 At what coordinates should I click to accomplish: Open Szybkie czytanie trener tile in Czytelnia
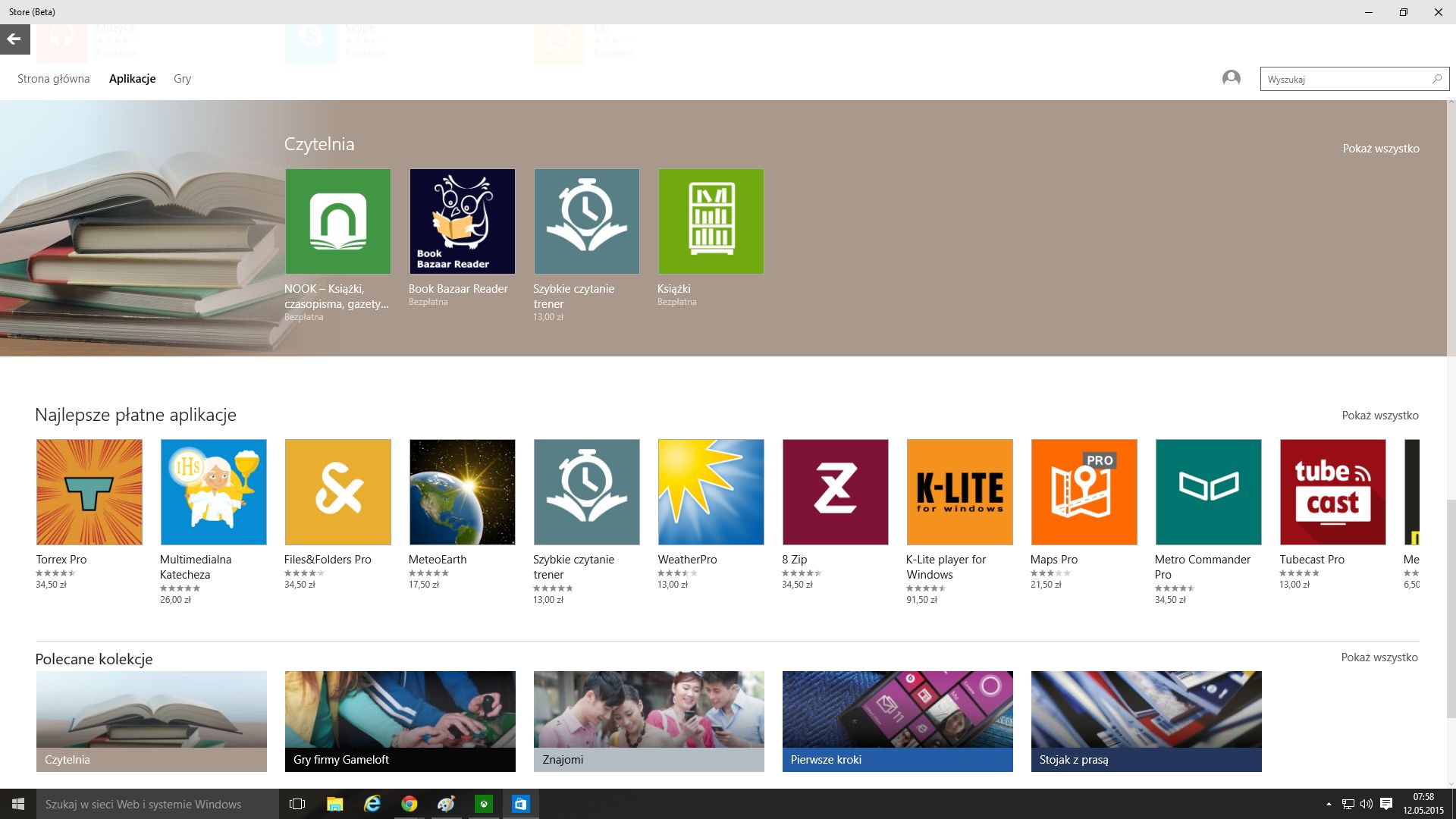point(587,221)
